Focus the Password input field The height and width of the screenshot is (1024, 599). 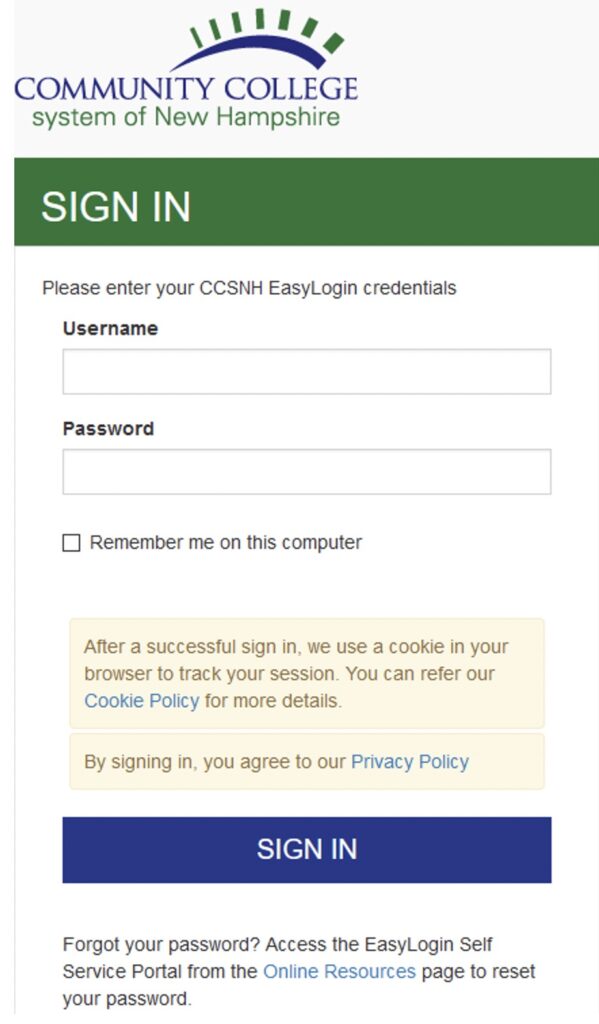point(306,472)
